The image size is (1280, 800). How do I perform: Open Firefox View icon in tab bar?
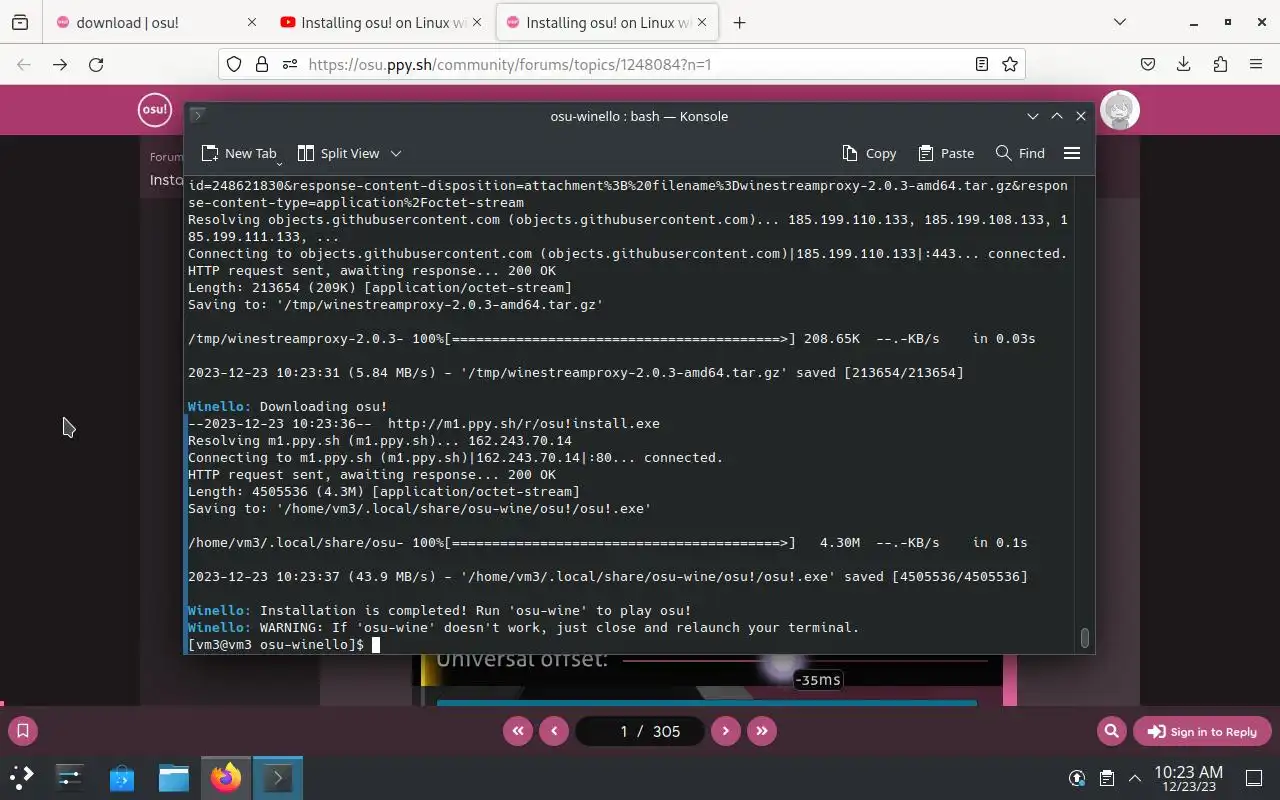(x=20, y=22)
